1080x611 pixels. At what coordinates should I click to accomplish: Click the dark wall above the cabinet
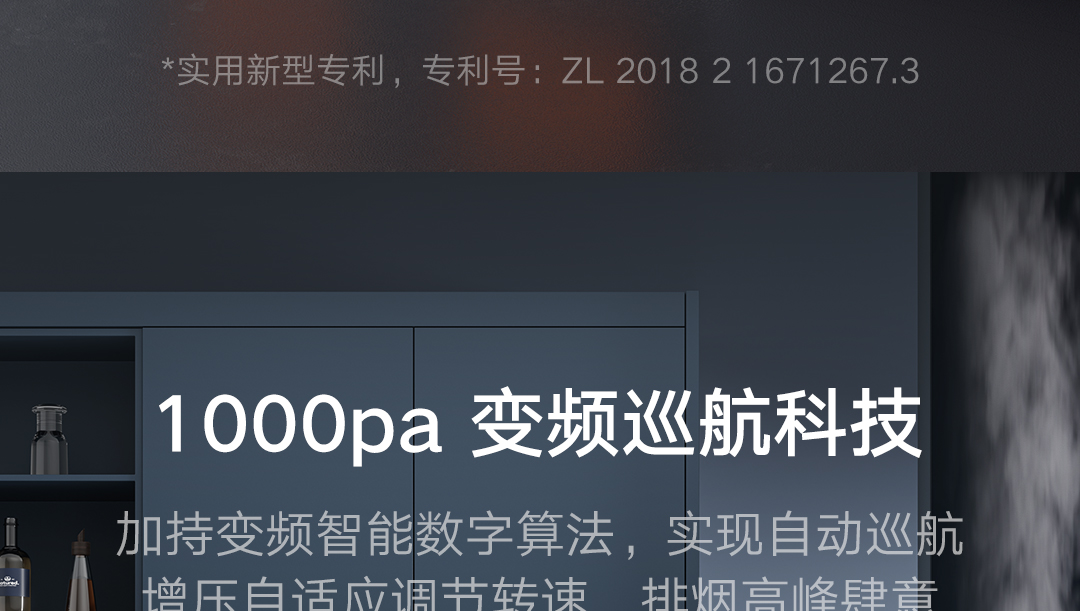coord(455,231)
